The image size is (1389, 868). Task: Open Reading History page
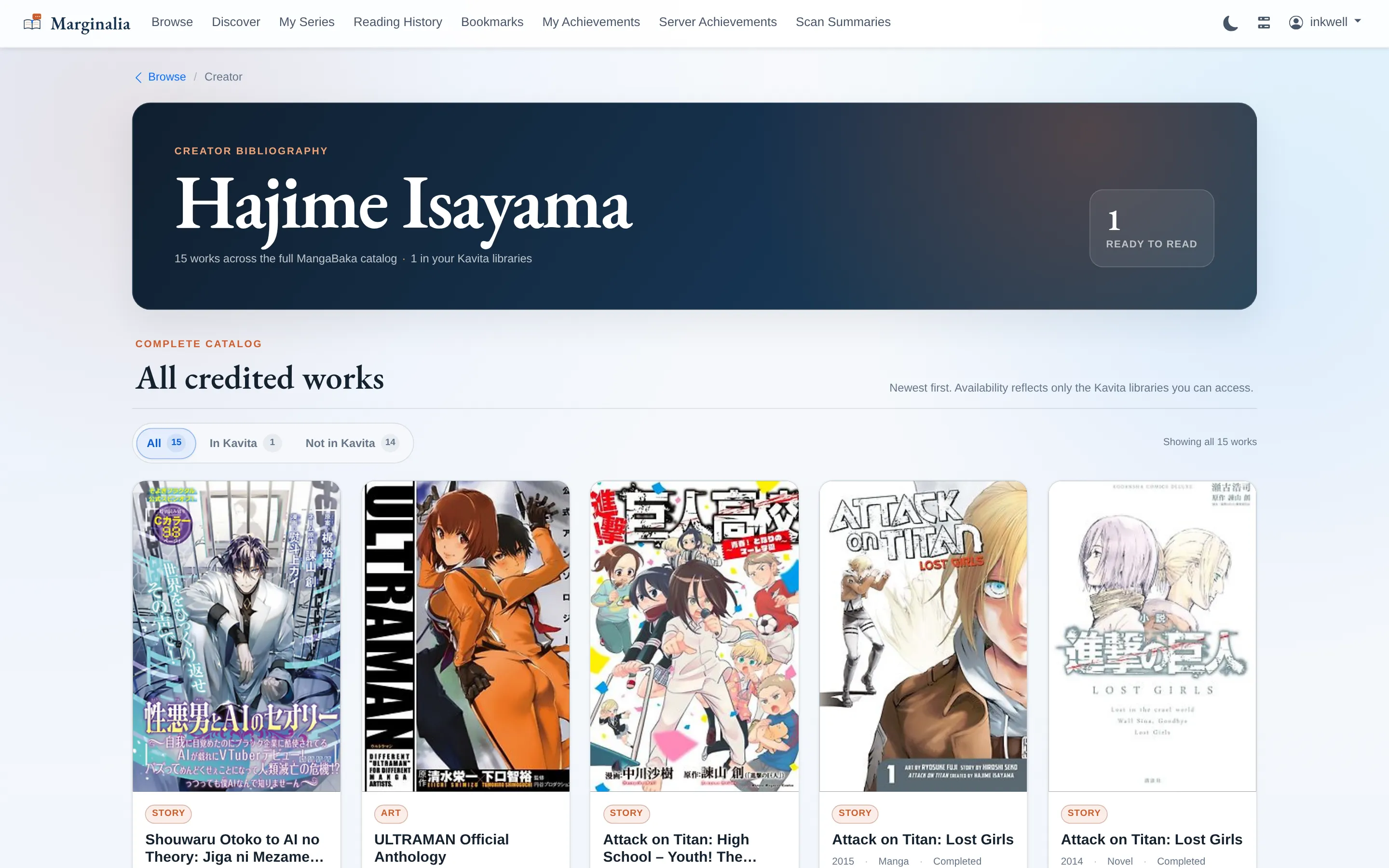[398, 22]
